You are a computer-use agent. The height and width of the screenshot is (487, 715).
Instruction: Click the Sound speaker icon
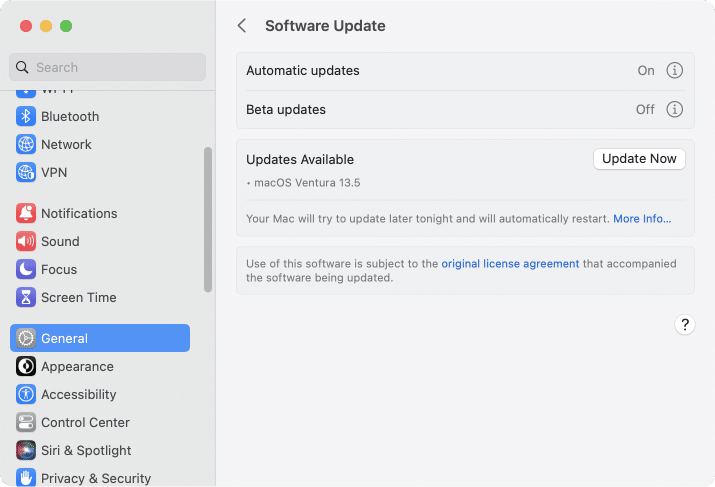pyautogui.click(x=26, y=241)
